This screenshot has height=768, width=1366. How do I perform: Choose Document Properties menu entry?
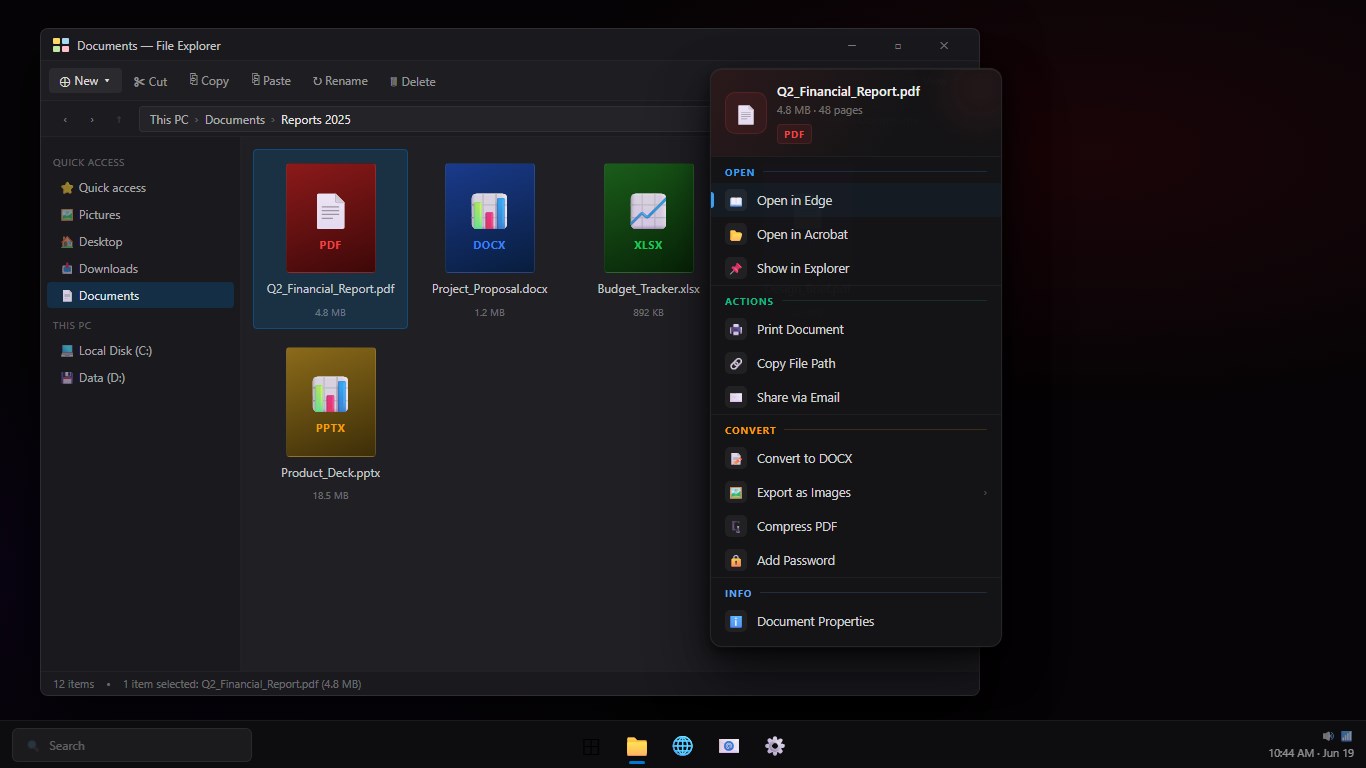856,621
